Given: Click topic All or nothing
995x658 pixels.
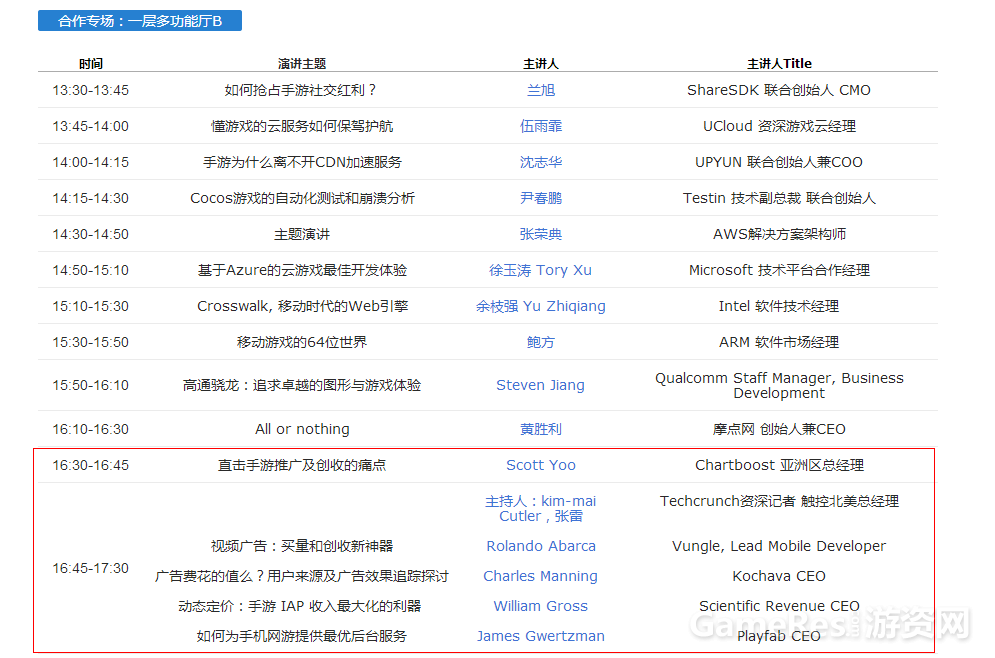Looking at the screenshot, I should point(302,430).
